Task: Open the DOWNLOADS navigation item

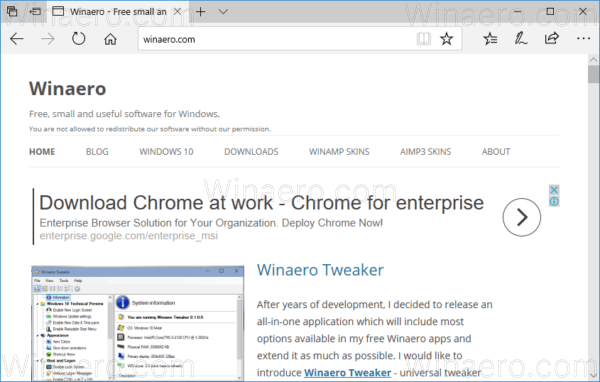Action: [251, 152]
